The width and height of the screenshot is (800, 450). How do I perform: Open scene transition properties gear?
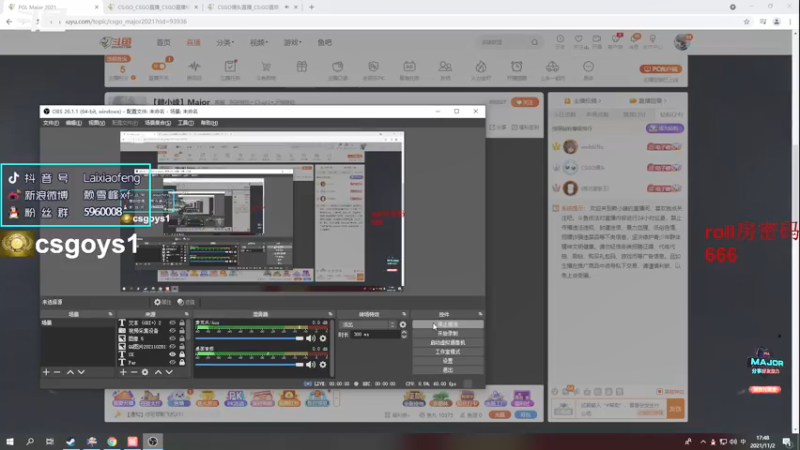point(403,324)
